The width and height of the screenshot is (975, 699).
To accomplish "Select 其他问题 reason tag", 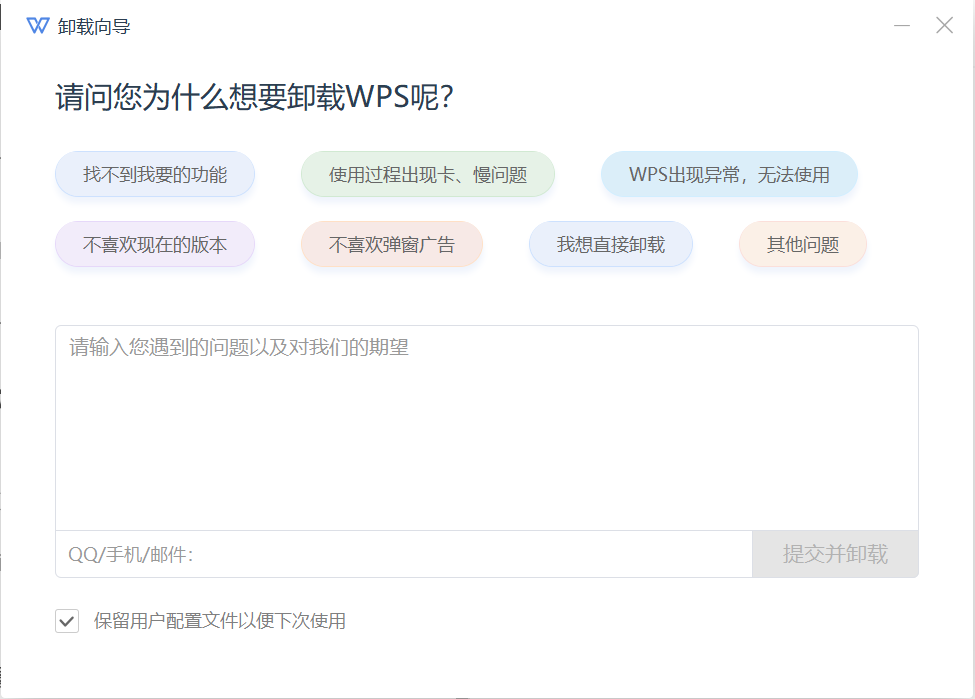I will (x=803, y=244).
